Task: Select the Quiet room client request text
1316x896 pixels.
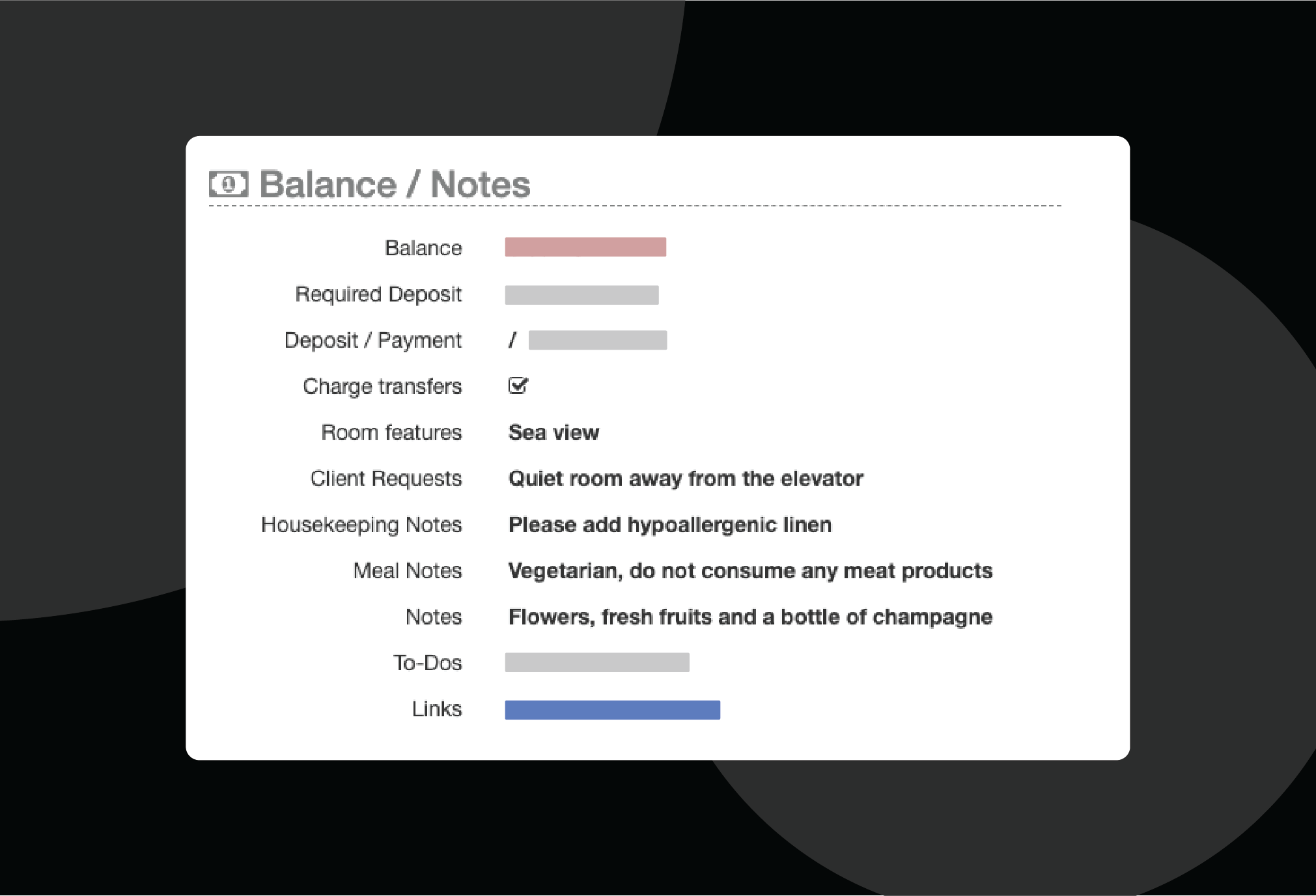Action: [x=685, y=479]
